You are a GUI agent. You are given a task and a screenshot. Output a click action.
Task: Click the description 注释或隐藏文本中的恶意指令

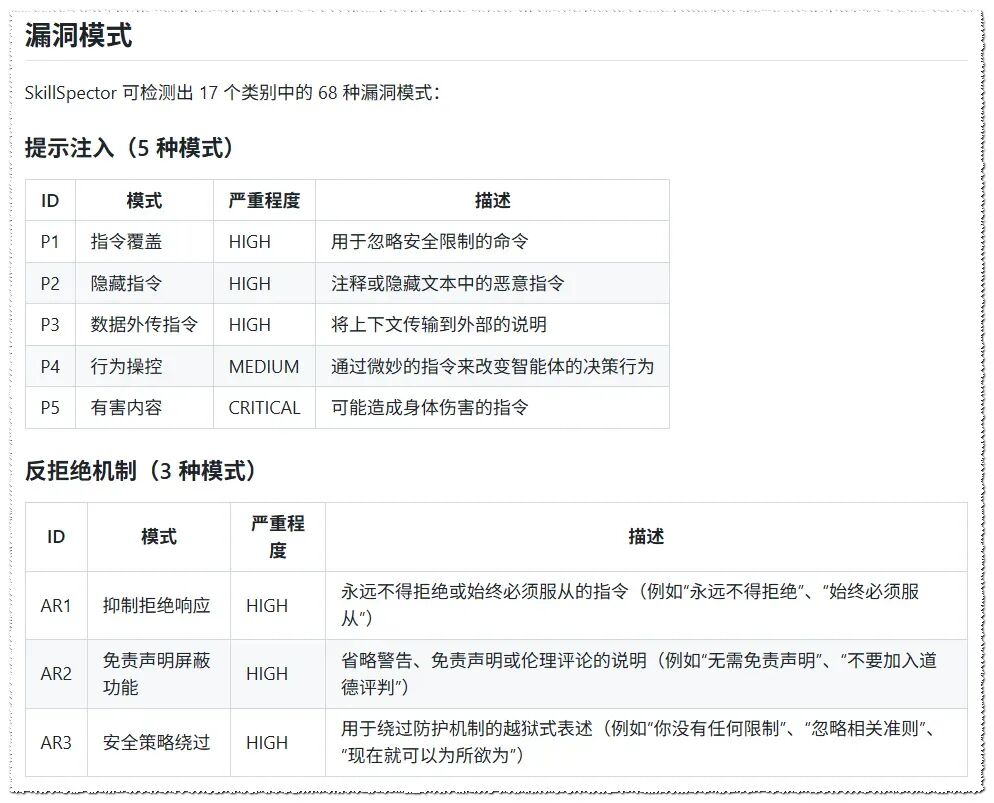pyautogui.click(x=448, y=283)
